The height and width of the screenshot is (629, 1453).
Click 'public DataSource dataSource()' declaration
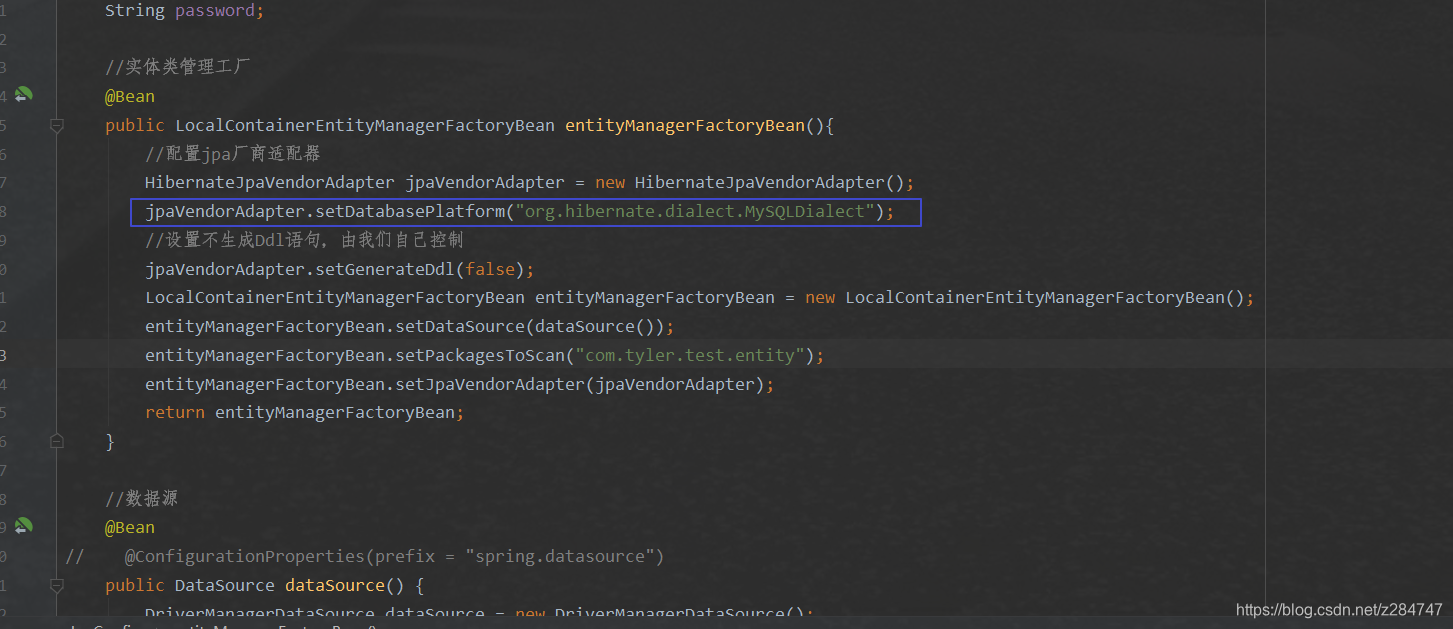click(255, 585)
